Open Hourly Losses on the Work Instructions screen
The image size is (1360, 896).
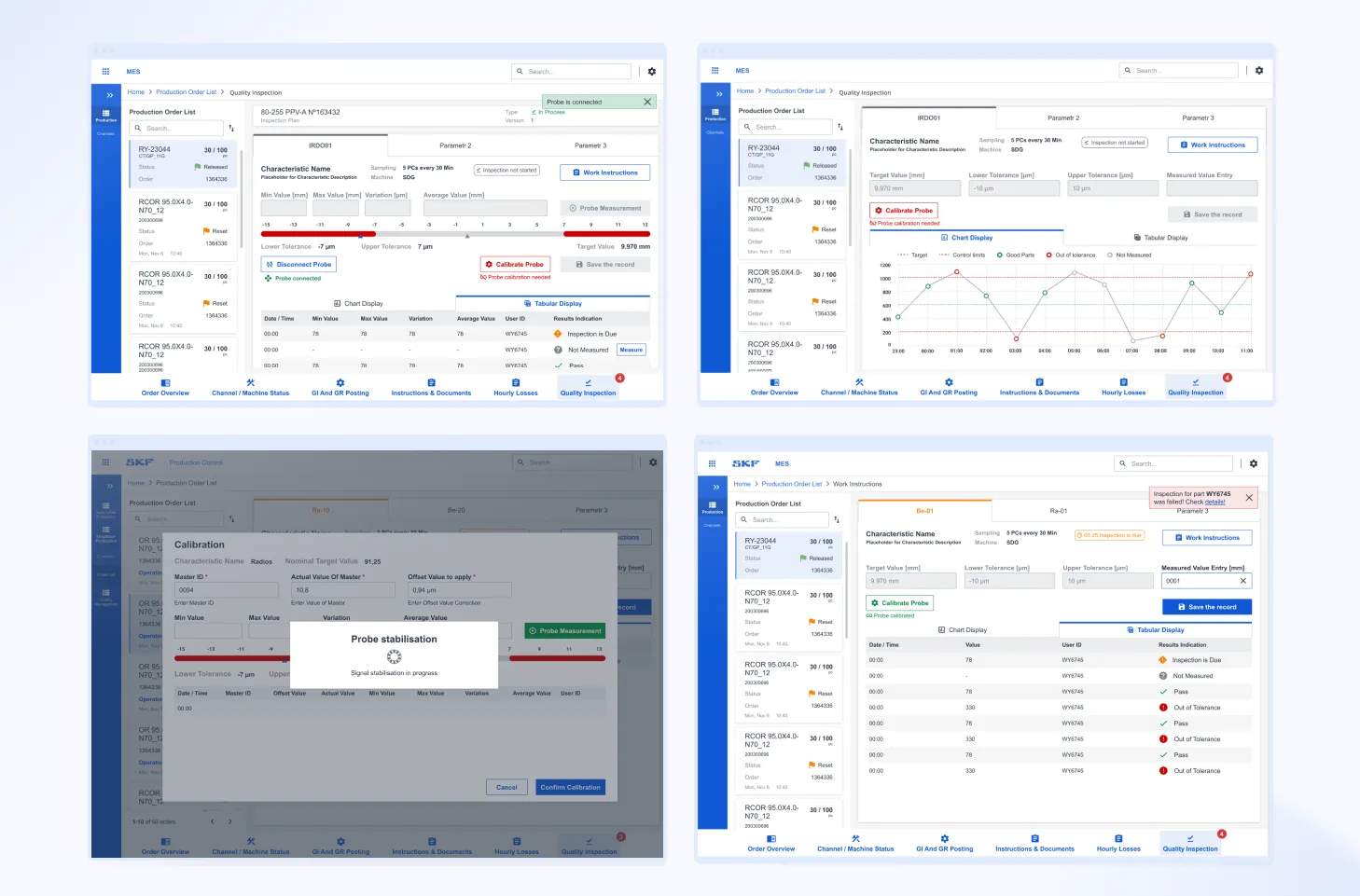pos(1118,844)
